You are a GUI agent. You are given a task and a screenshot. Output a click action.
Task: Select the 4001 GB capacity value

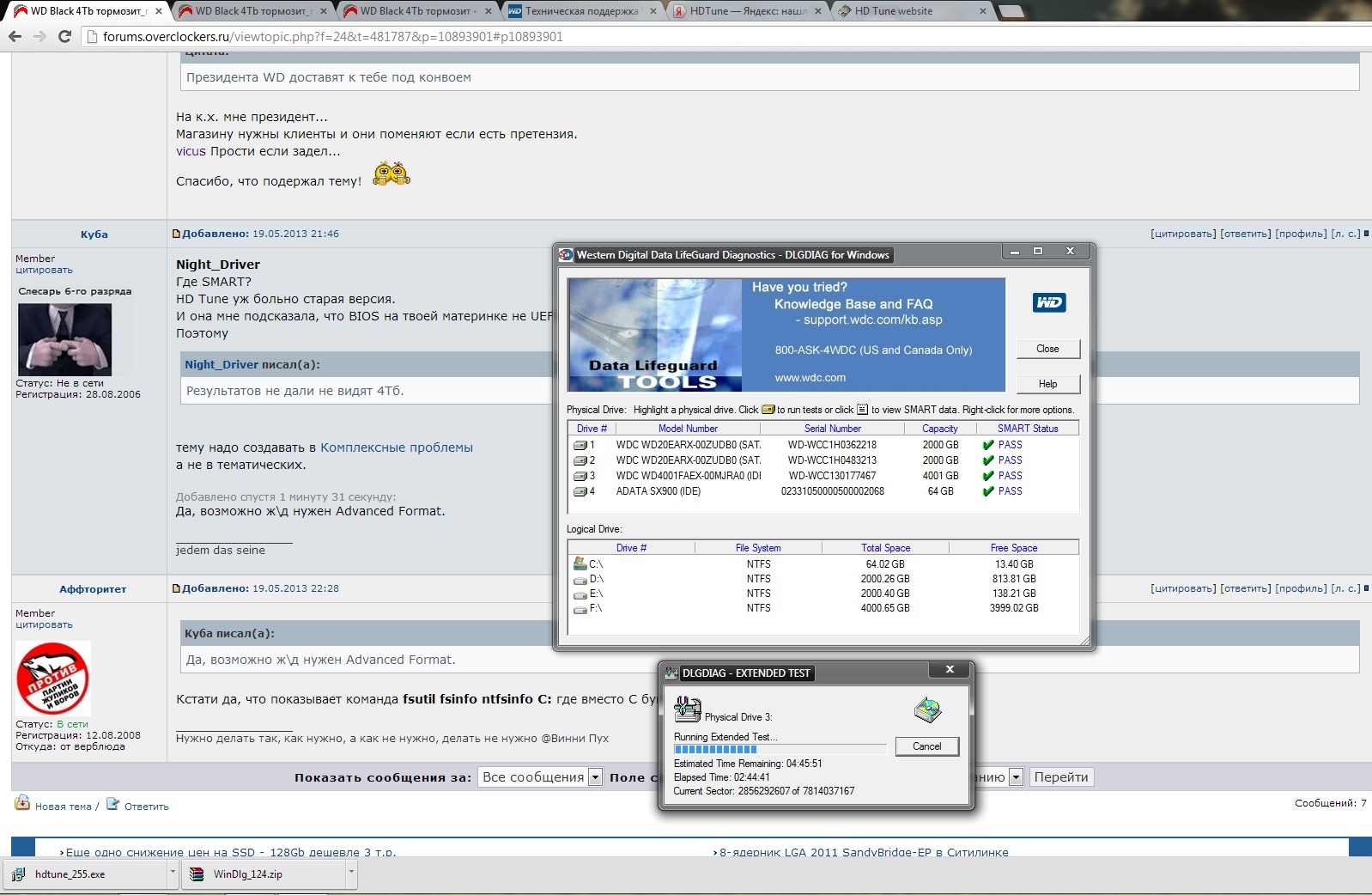point(940,476)
